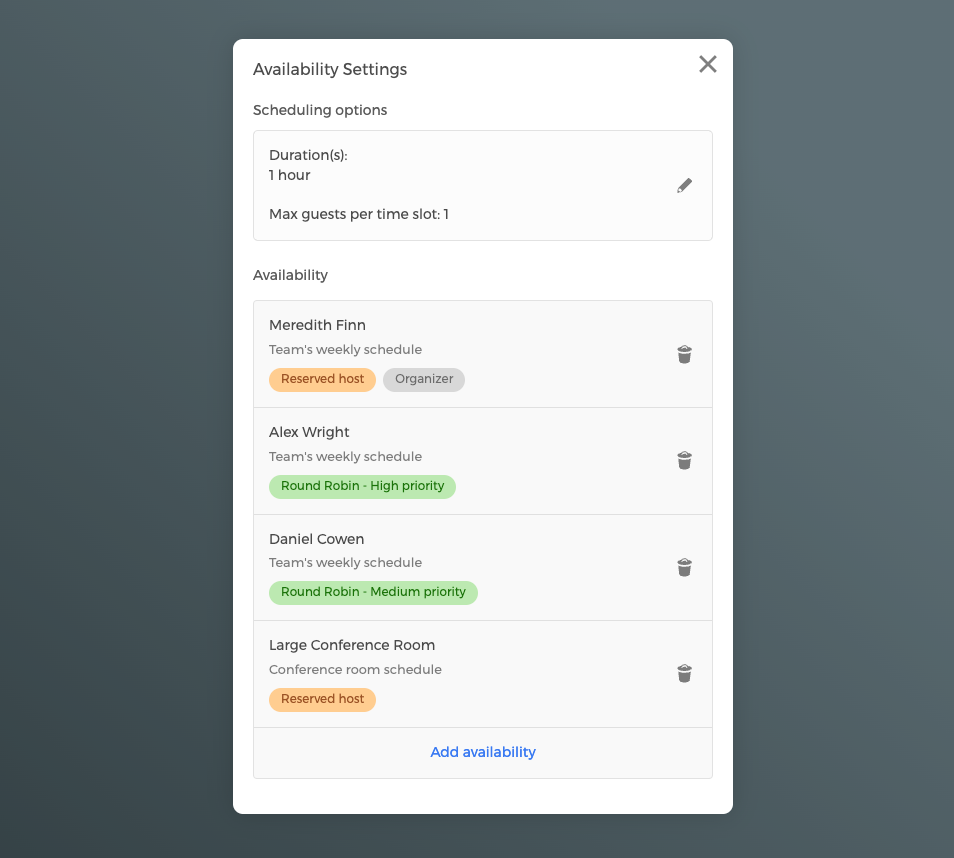
Task: Select the Reserved host badge for Meredith Finn
Action: point(322,379)
